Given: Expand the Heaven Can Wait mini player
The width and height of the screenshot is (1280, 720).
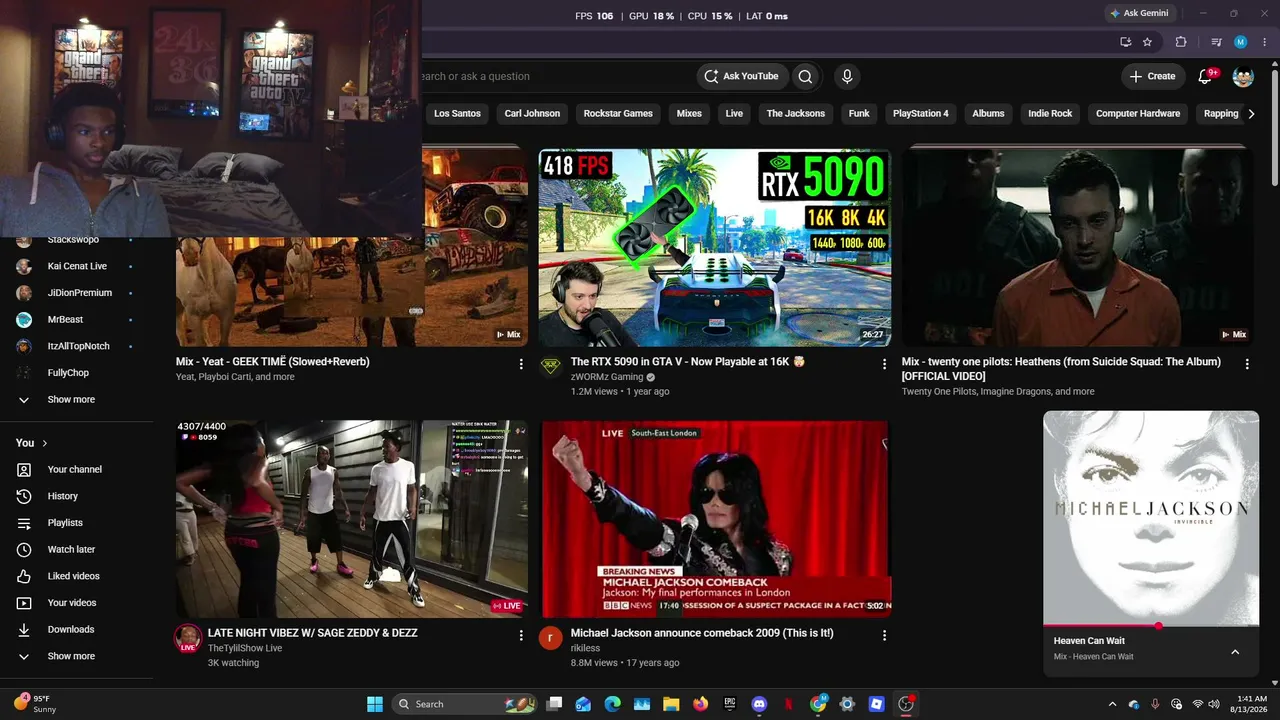Looking at the screenshot, I should (1235, 652).
